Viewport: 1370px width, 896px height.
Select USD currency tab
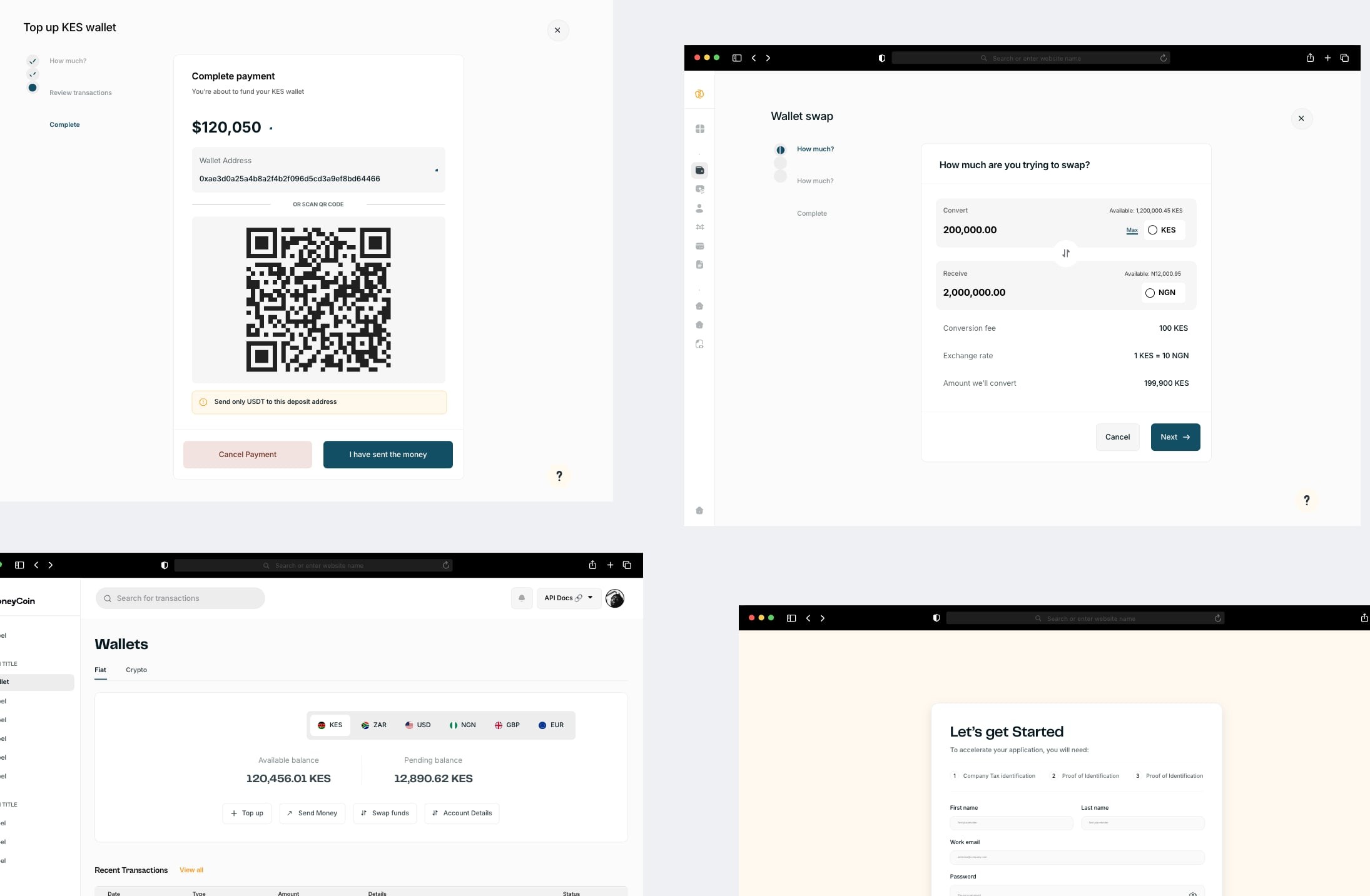(418, 725)
